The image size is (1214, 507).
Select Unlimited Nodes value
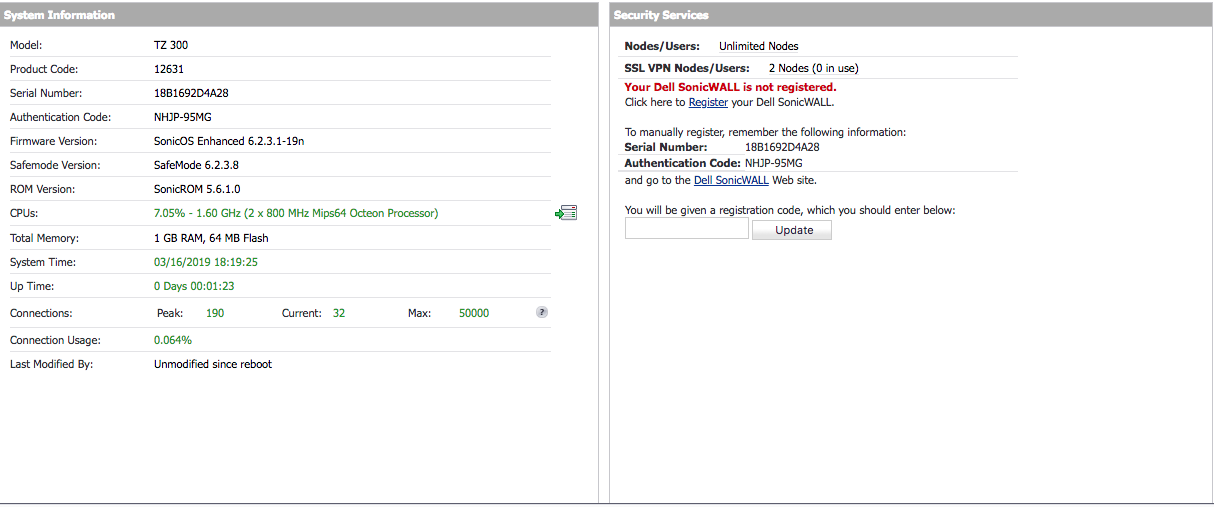759,46
